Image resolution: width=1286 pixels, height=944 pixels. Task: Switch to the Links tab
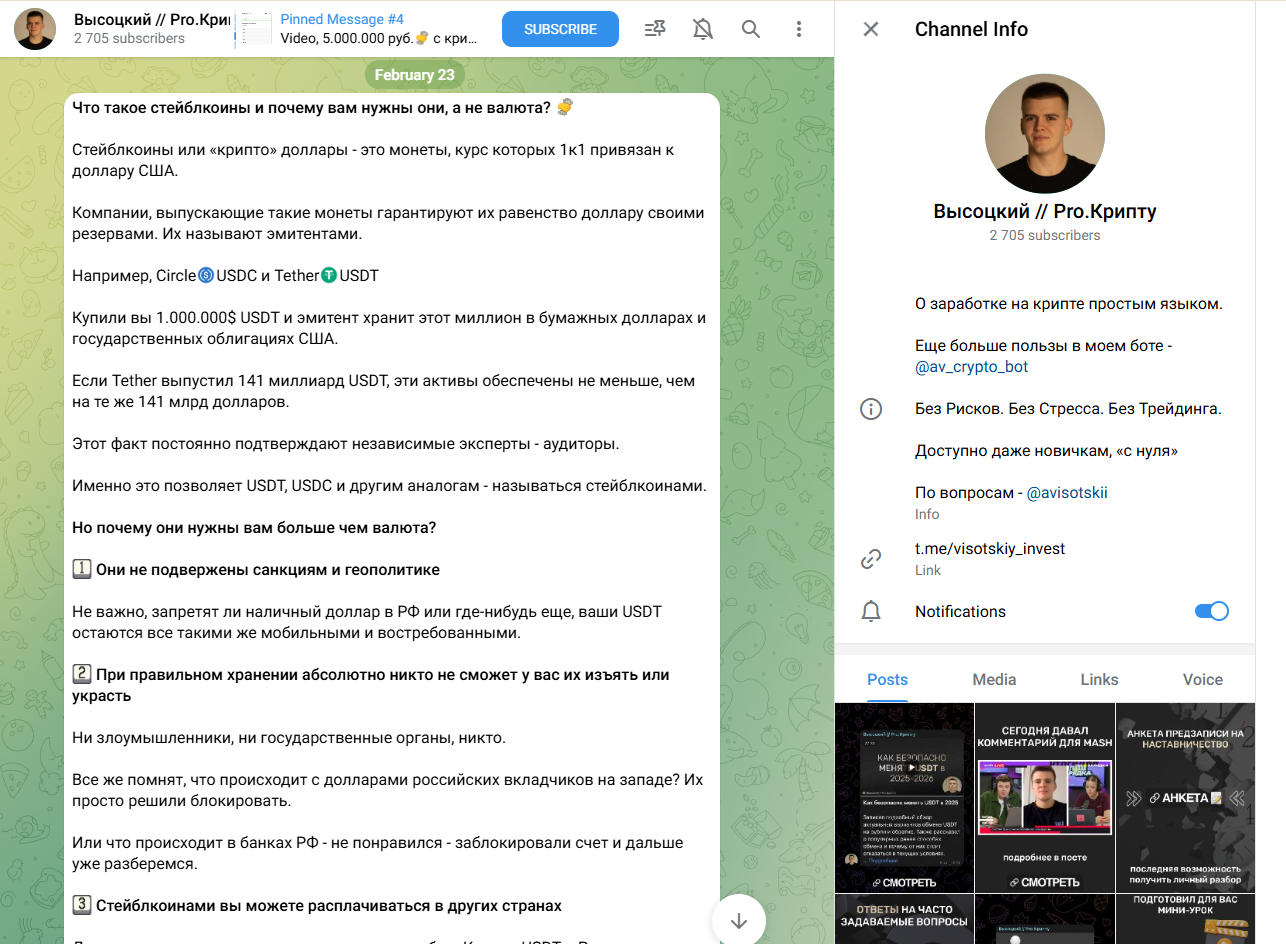pos(1099,679)
